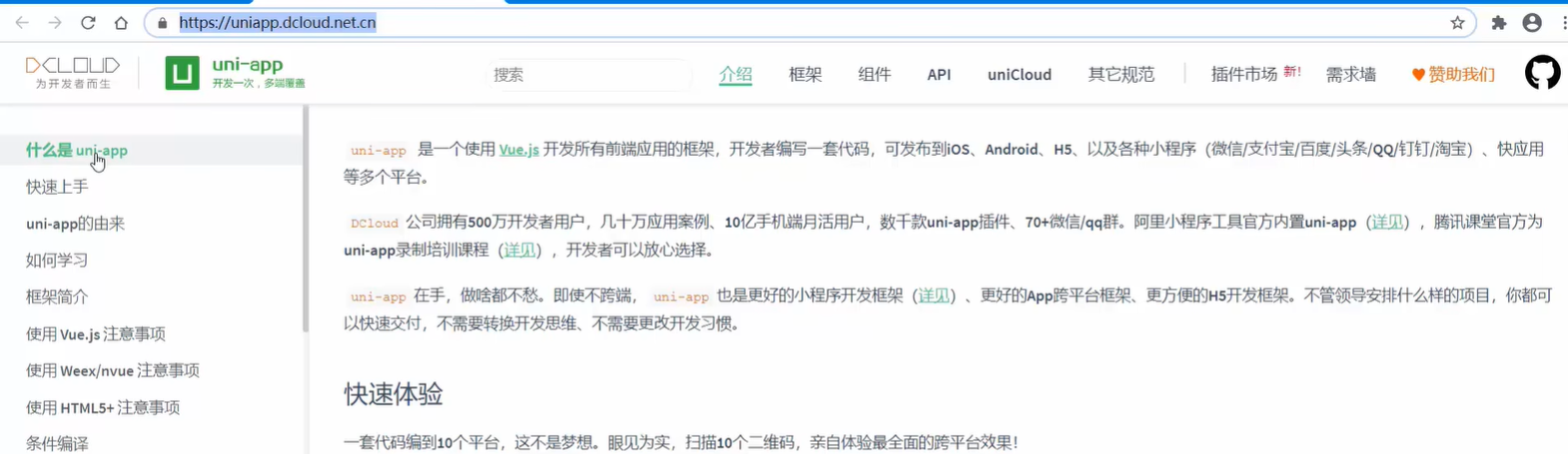Open sidebar item 条件编译

pyautogui.click(x=57, y=443)
